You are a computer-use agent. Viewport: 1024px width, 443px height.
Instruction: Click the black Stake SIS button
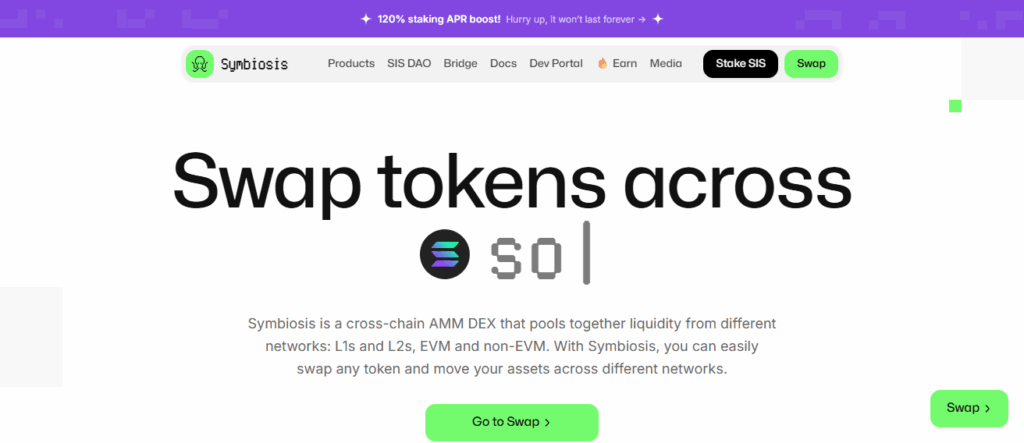tap(741, 64)
